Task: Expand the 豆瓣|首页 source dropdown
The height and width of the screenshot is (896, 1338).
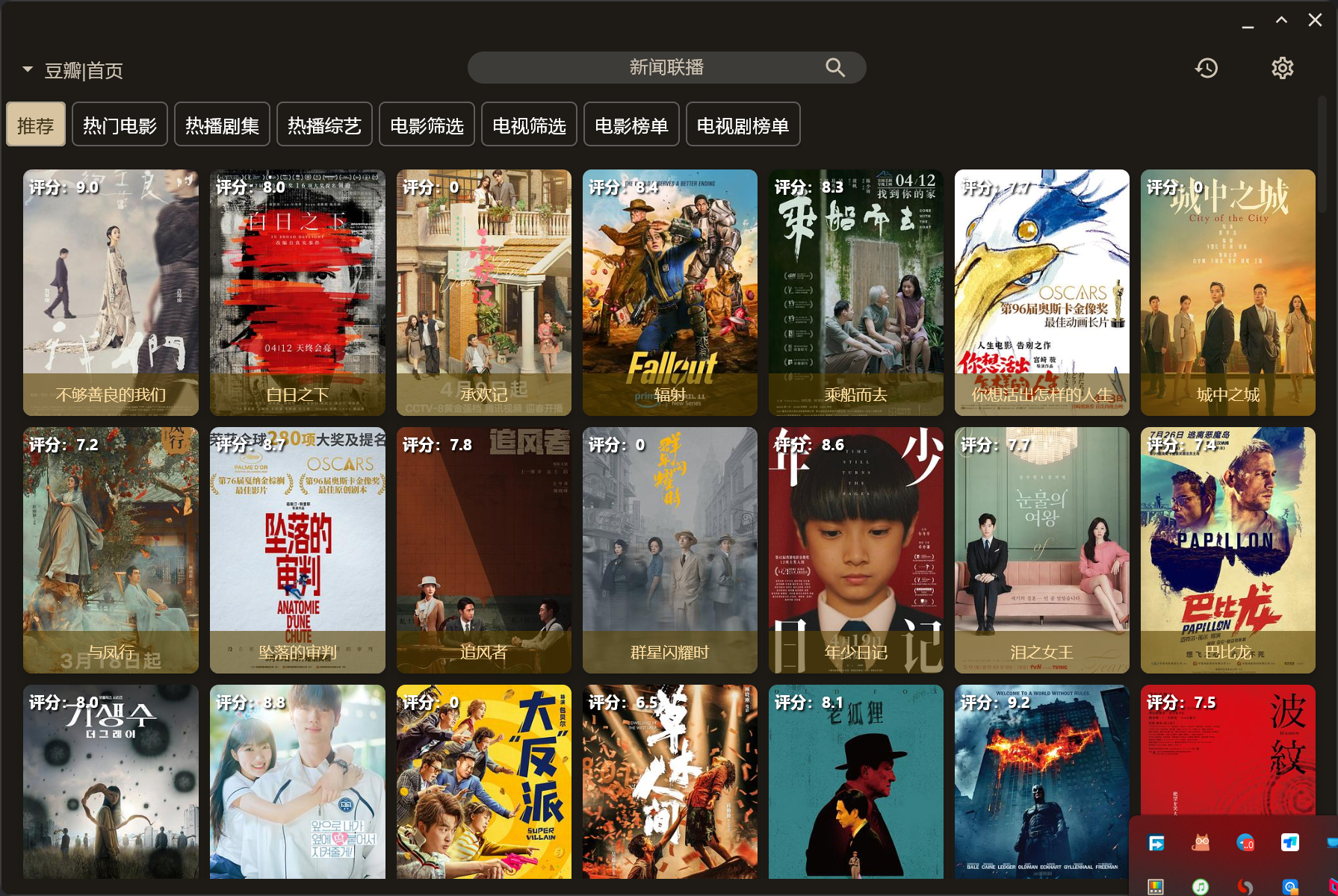Action: pos(28,69)
